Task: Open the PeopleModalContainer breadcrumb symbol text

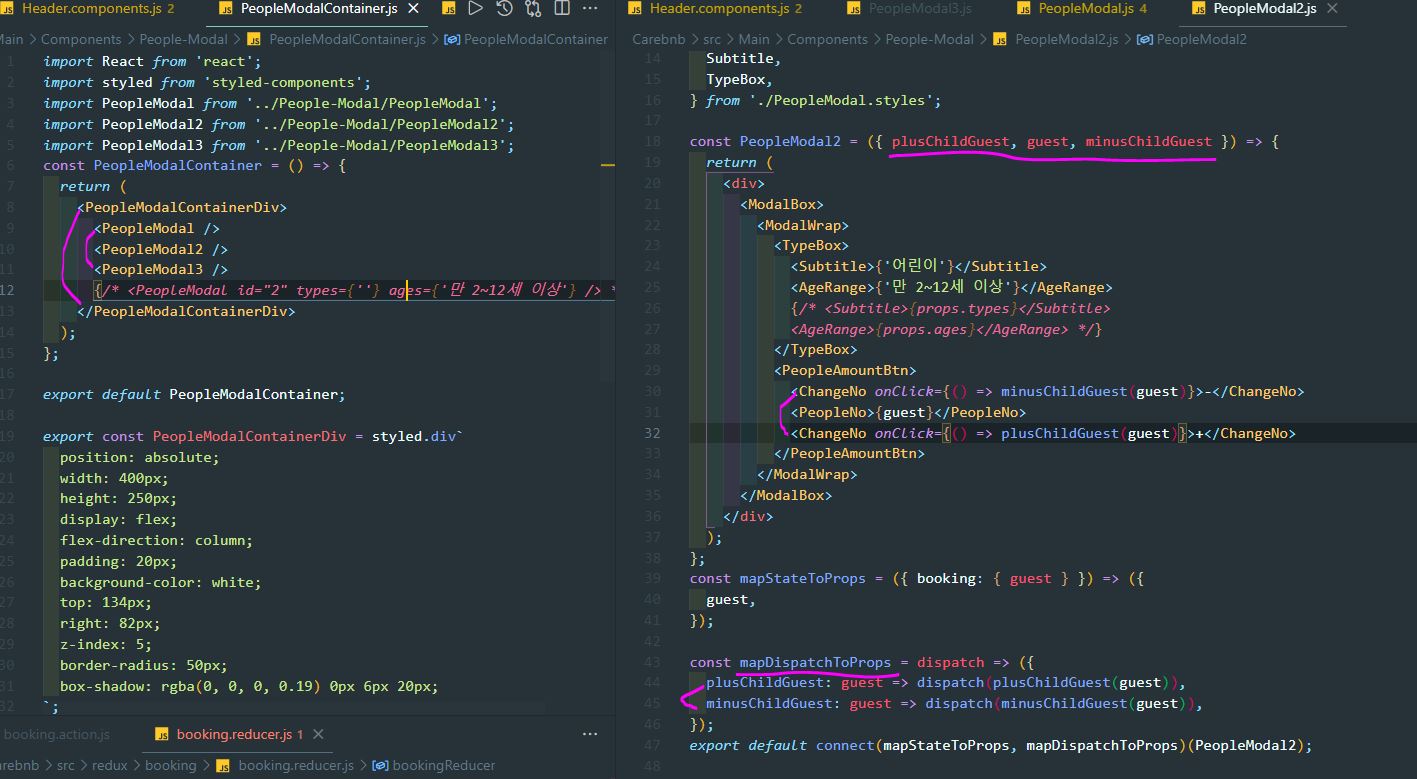Action: (536, 39)
